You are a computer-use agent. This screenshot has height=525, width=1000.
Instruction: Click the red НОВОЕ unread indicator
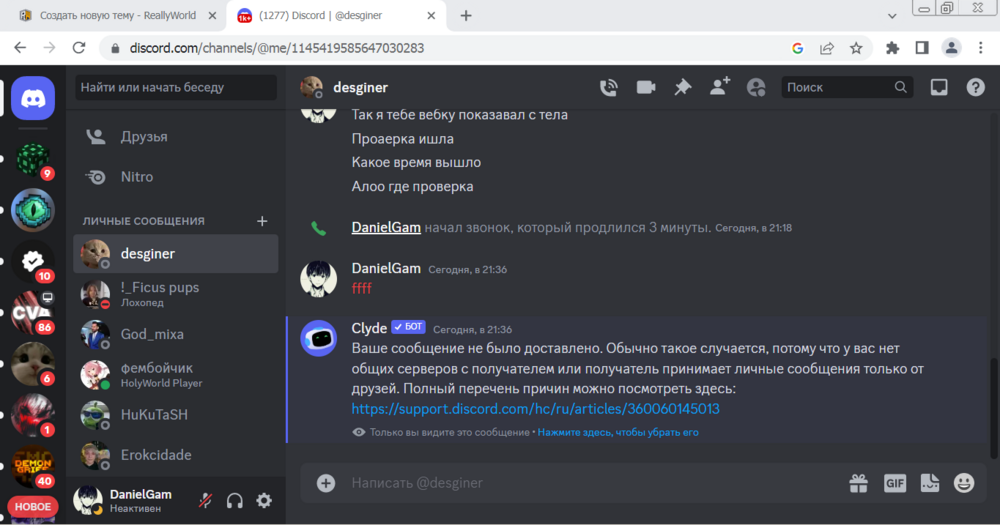point(33,507)
